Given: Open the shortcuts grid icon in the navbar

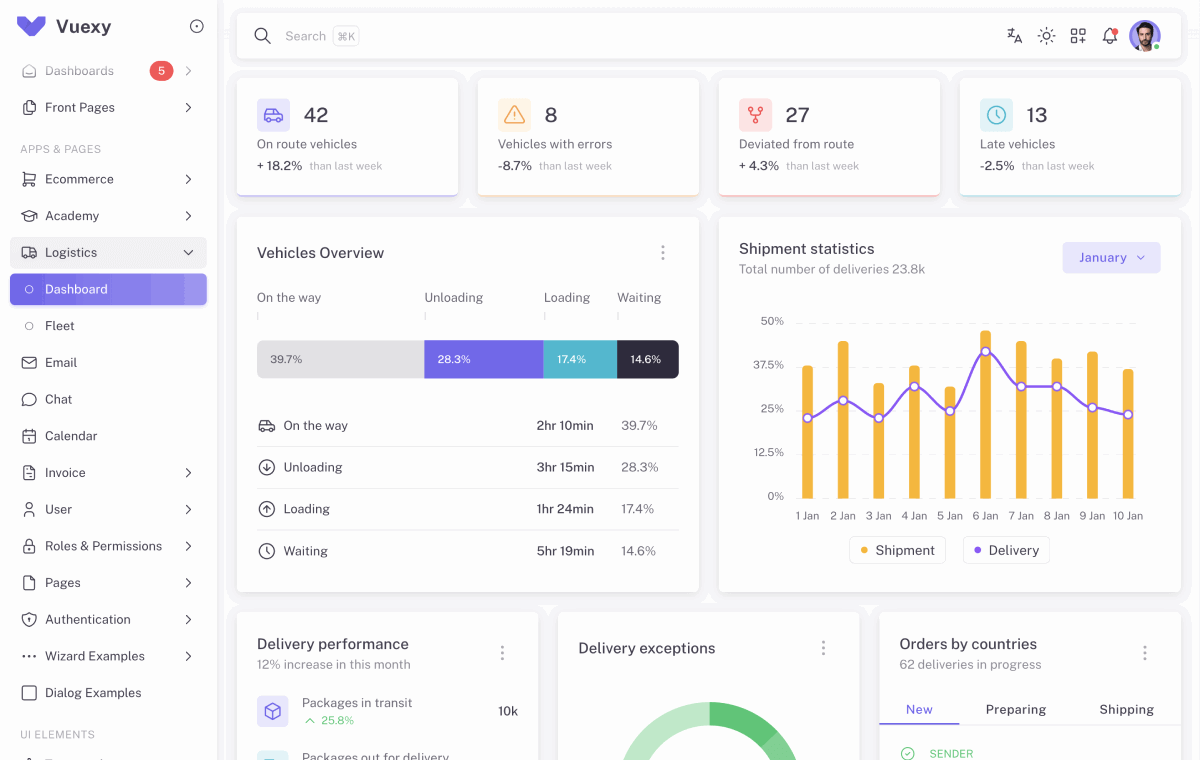Looking at the screenshot, I should 1078,35.
